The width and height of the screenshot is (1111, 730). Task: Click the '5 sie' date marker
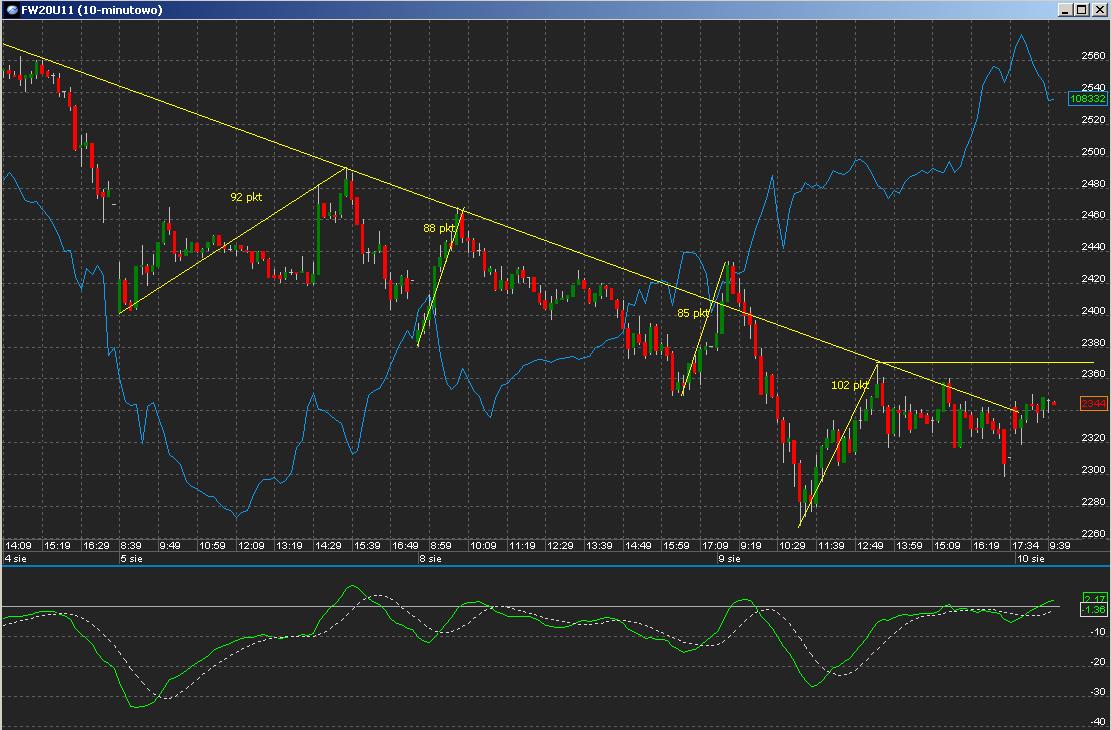pyautogui.click(x=130, y=559)
